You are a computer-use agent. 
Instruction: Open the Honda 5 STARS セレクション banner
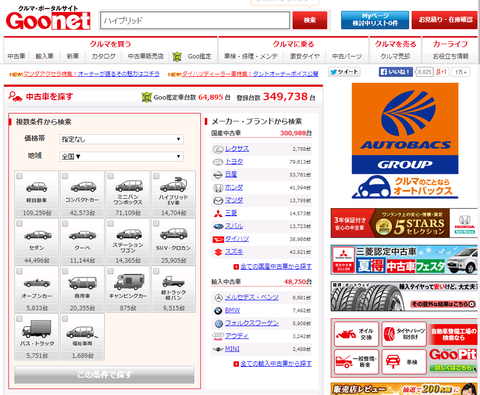[404, 223]
